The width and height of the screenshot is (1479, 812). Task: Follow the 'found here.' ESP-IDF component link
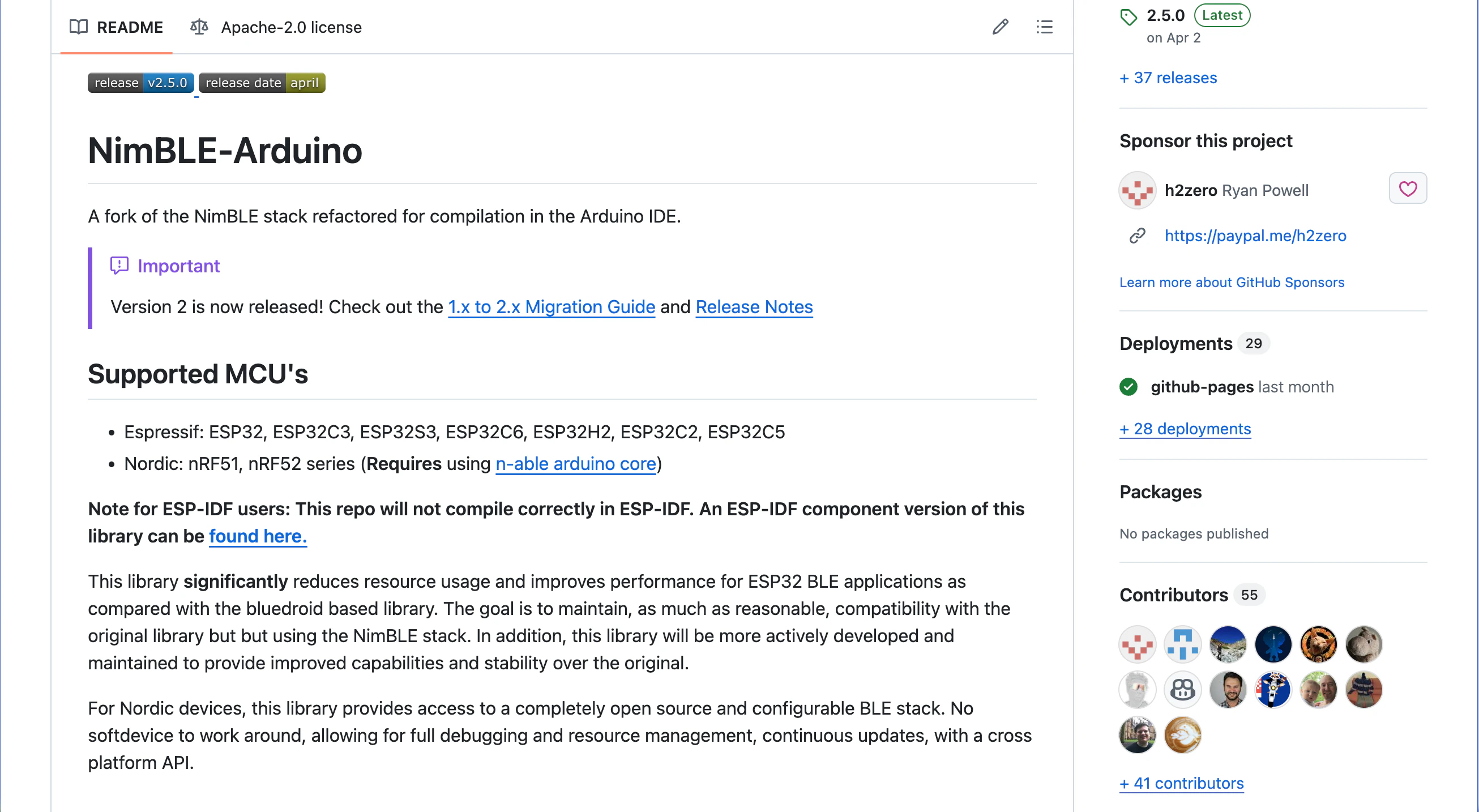click(x=258, y=536)
